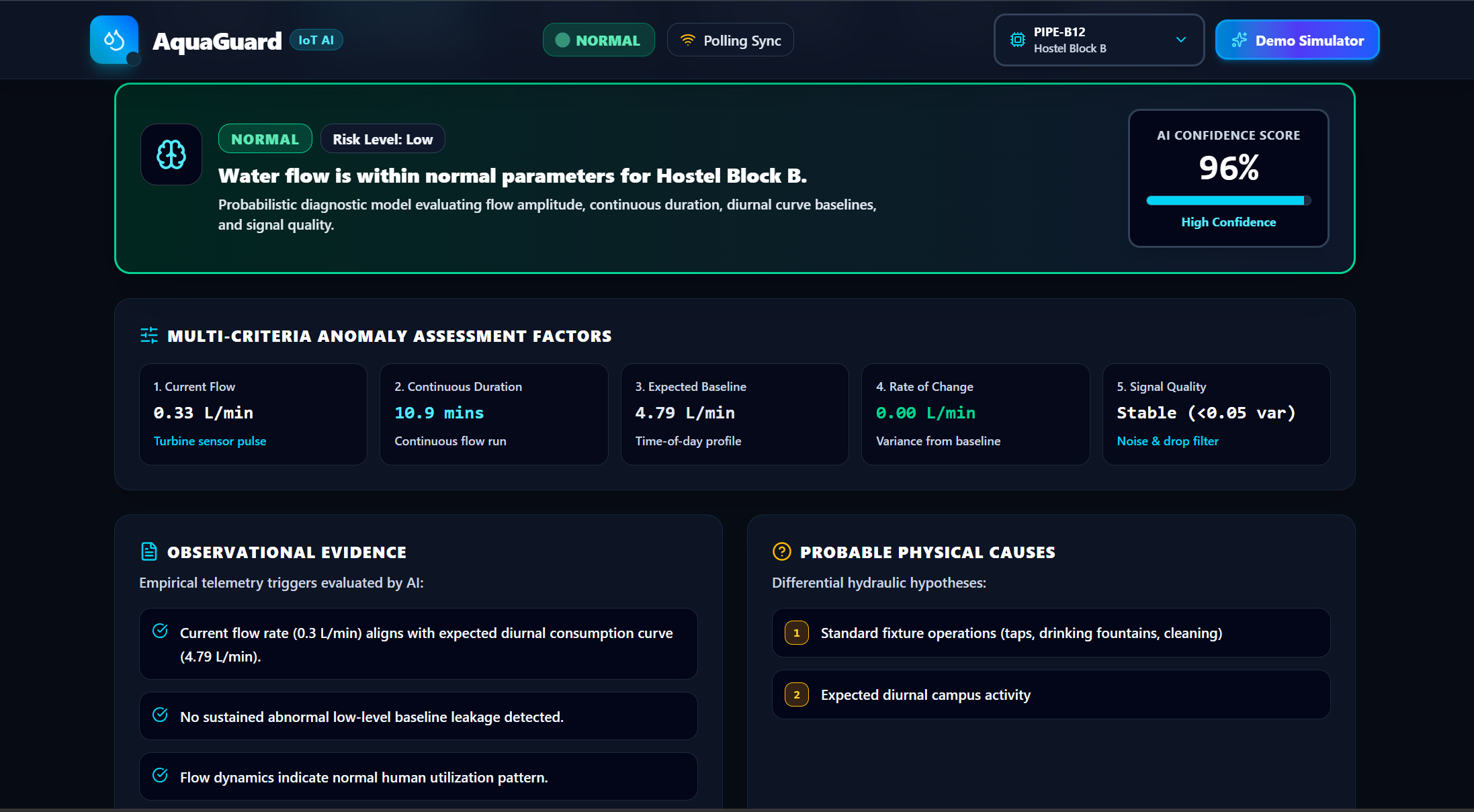Image resolution: width=1474 pixels, height=812 pixels.
Task: Click 'Standard fixture operations' cause row
Action: (x=1051, y=633)
